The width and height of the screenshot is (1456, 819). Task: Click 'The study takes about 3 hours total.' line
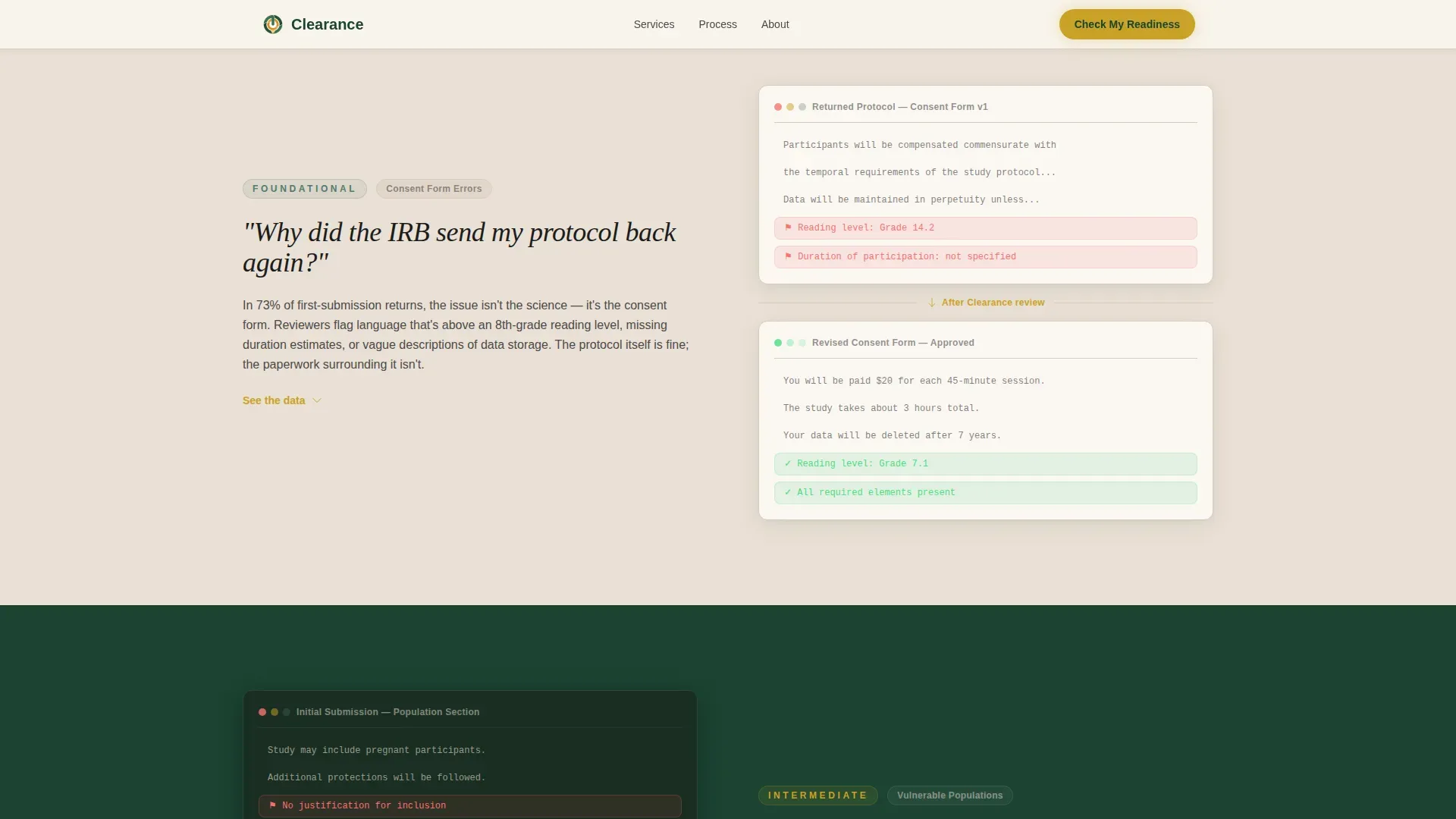(x=881, y=408)
